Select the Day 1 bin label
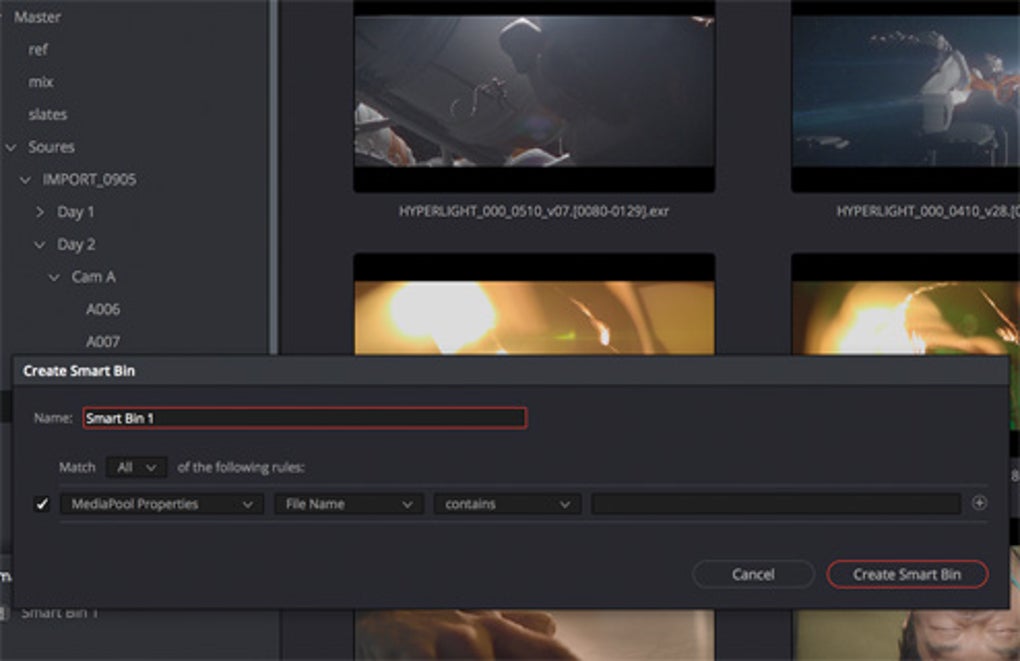Screen dimensions: 1020x661 75,212
